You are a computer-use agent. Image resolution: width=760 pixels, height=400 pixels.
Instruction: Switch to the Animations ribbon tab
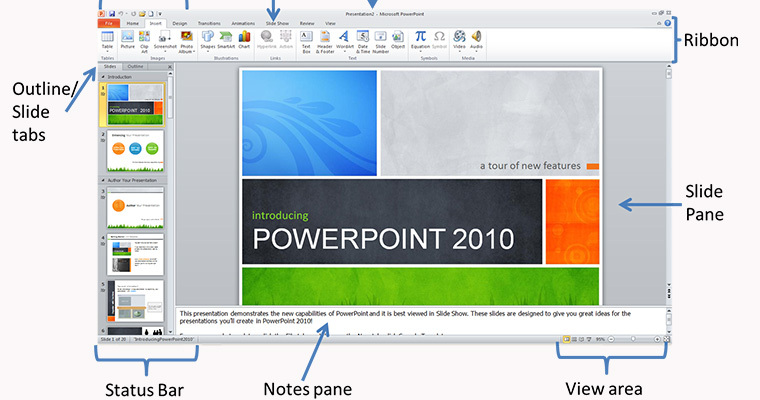pos(243,23)
